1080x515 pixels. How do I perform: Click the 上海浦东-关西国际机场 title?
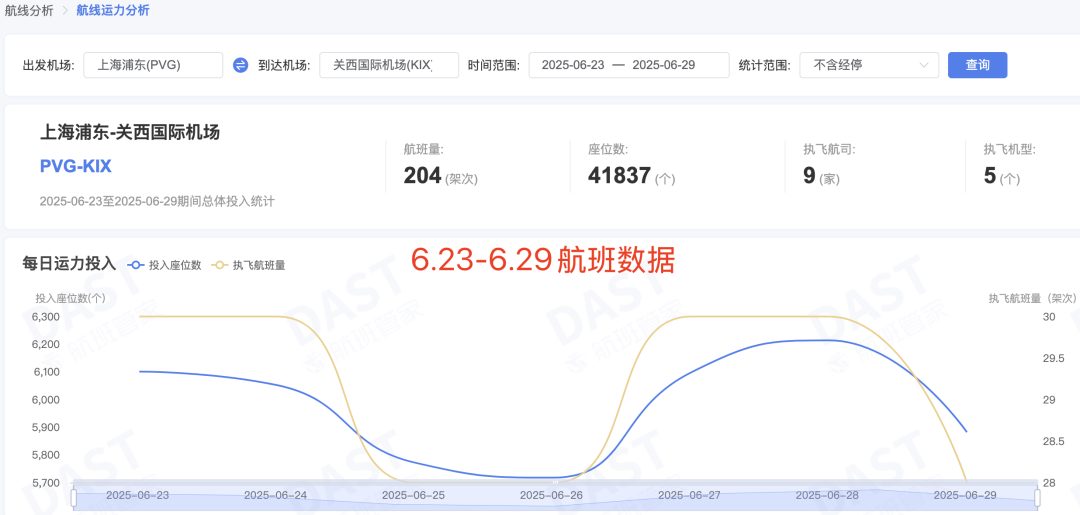click(130, 132)
